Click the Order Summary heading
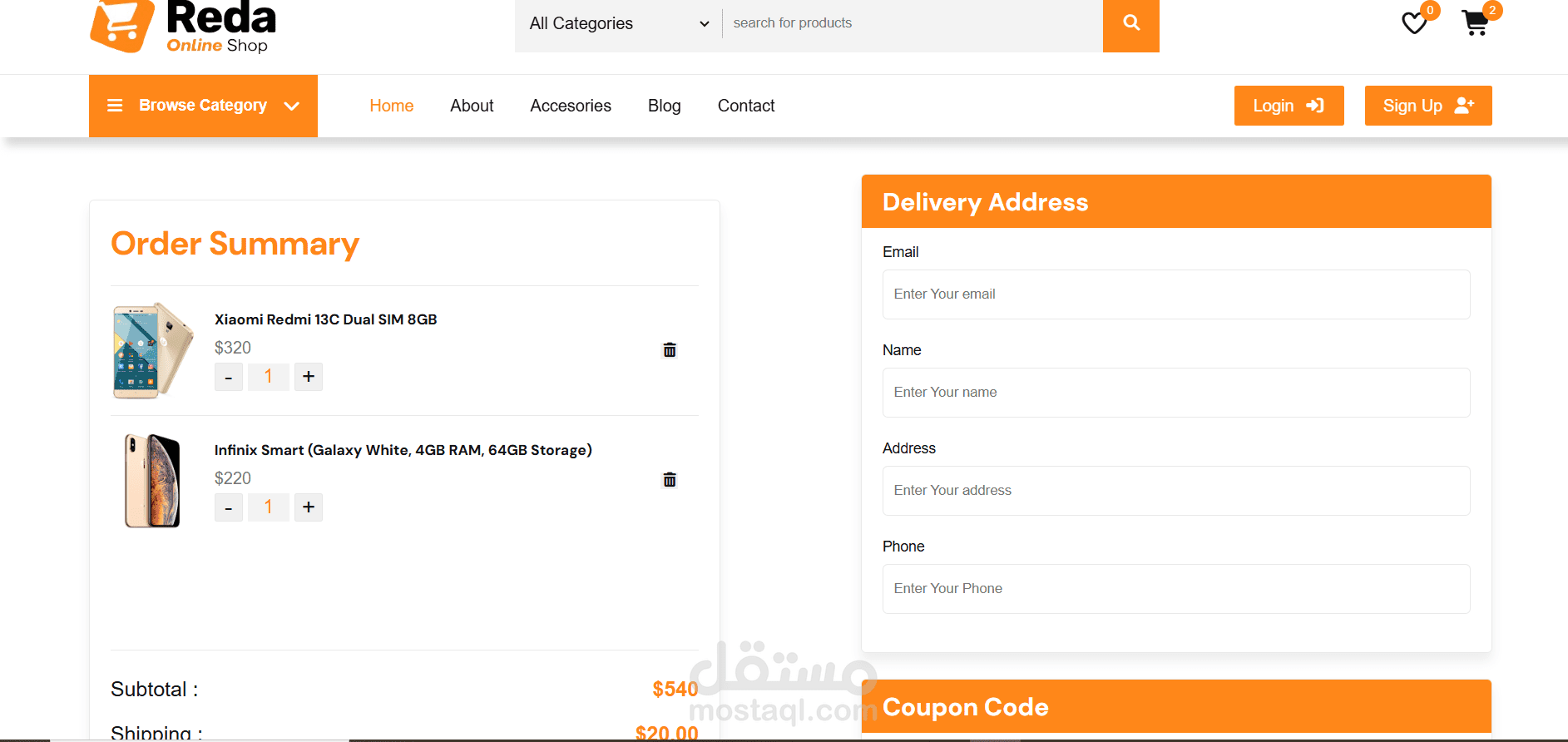 pos(235,244)
